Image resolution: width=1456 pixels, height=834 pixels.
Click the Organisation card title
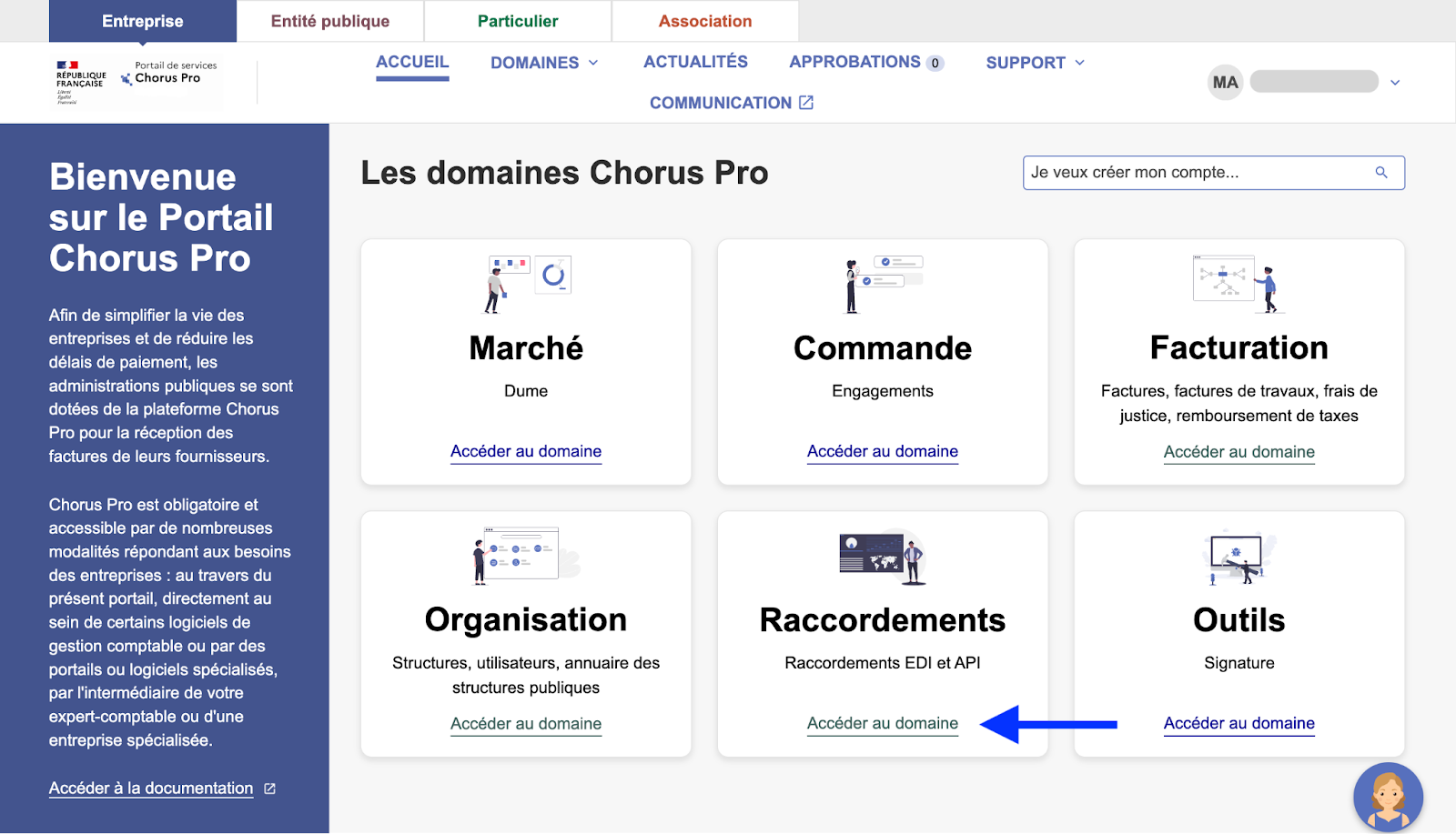(526, 620)
